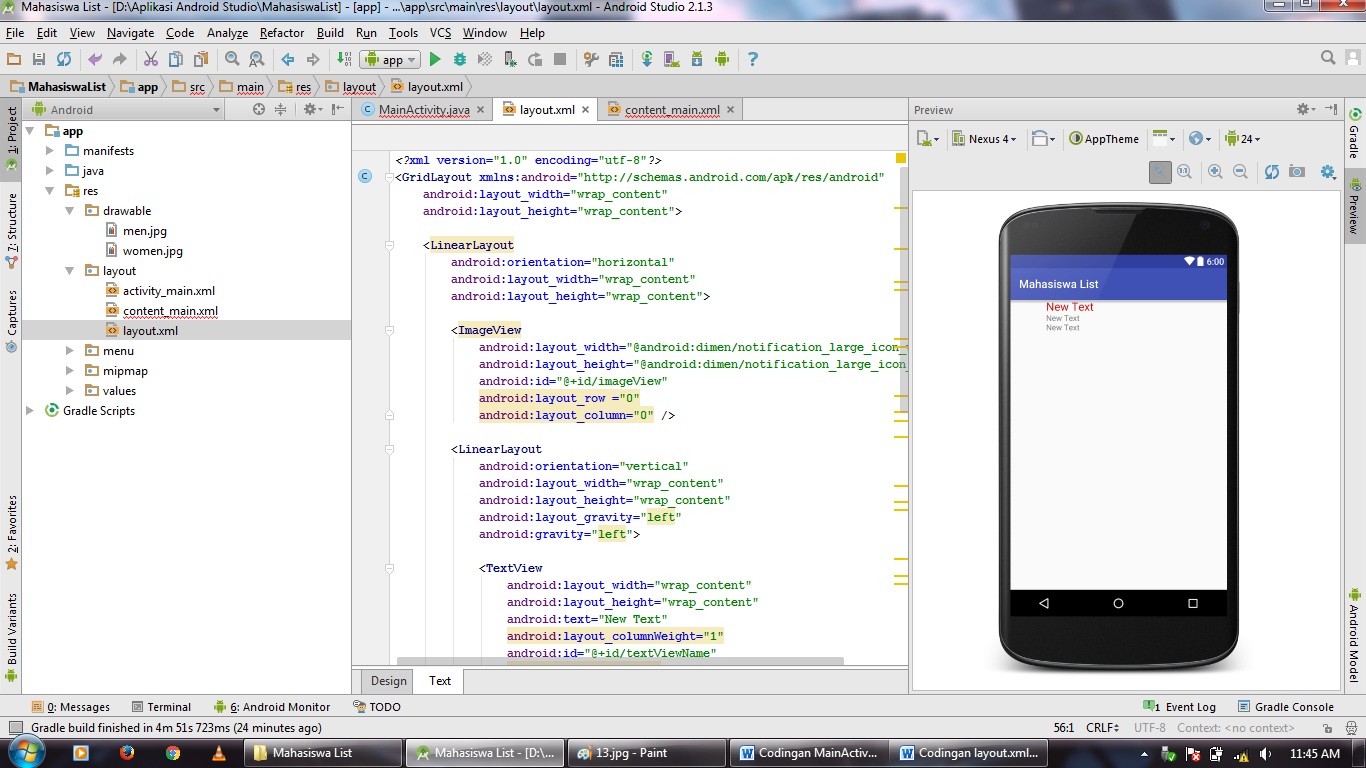Toggle the Favorites tool window tab
Image resolution: width=1366 pixels, height=768 pixels.
click(11, 532)
